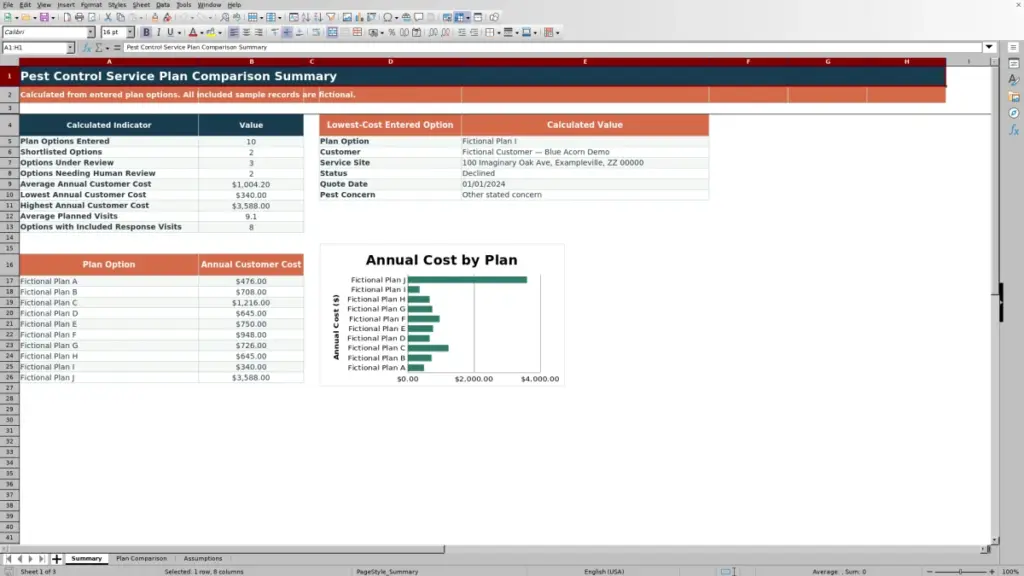This screenshot has width=1024, height=576.
Task: Select the row 16 header
Action: [x=9, y=264]
